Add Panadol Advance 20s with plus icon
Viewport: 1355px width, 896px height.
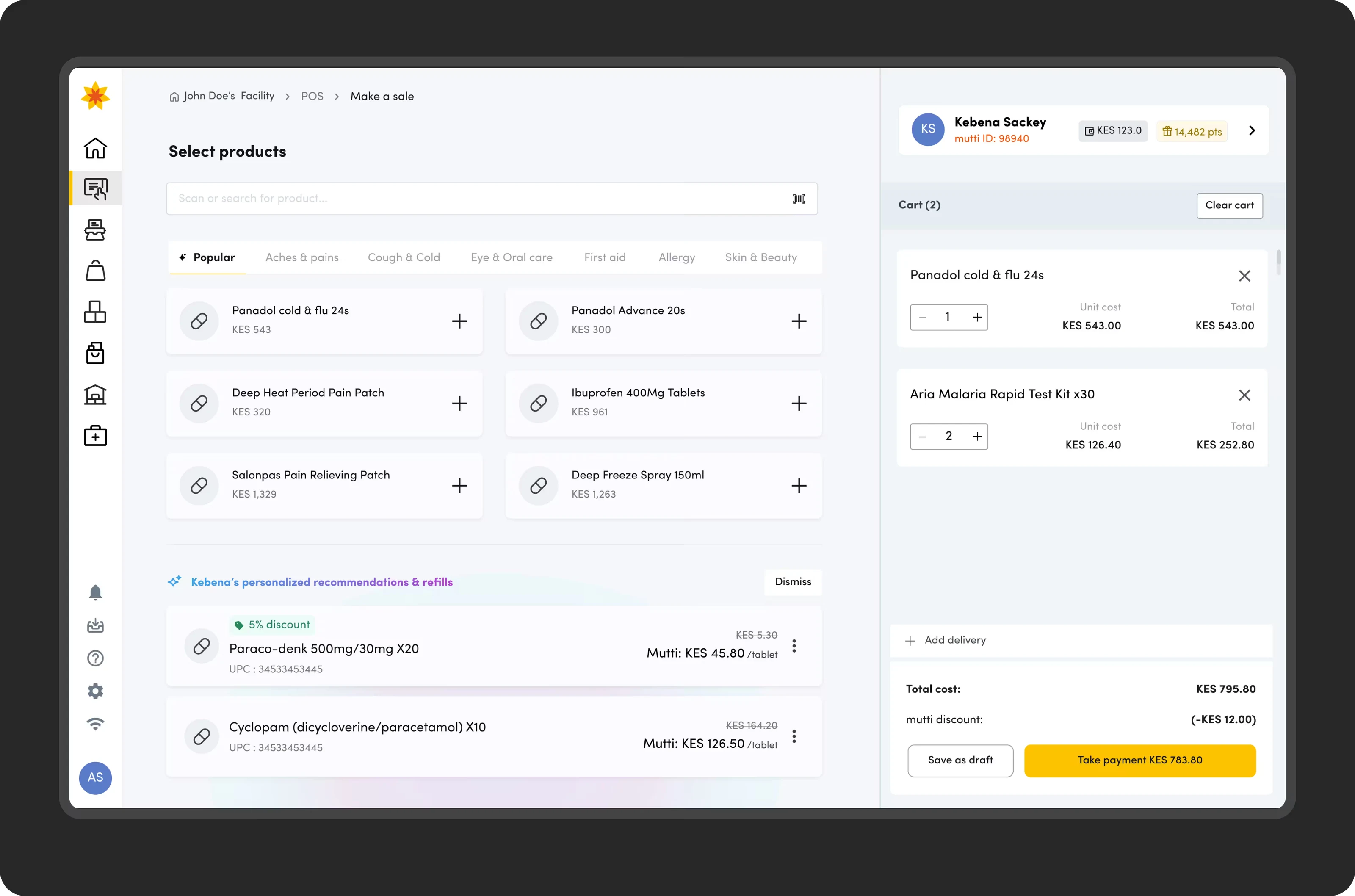click(799, 321)
